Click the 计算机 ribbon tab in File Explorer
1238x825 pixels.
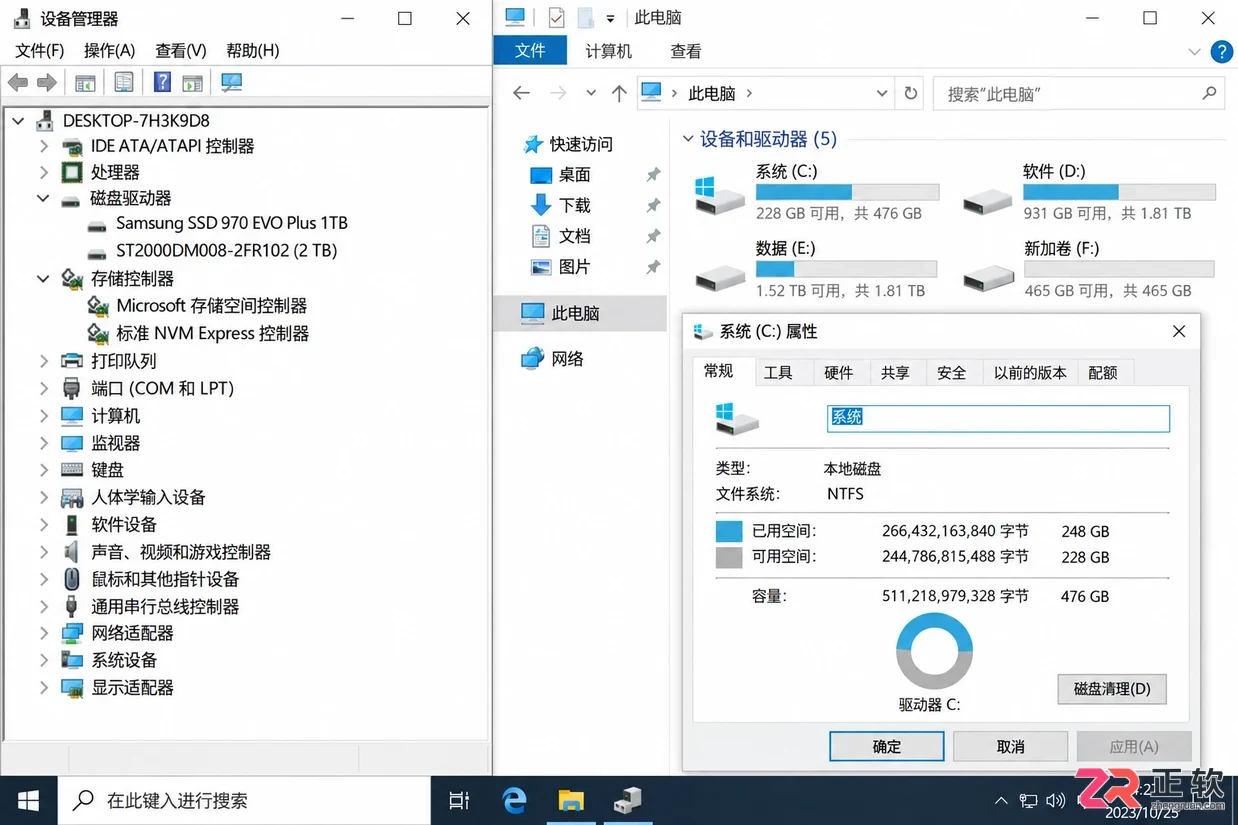(x=609, y=51)
